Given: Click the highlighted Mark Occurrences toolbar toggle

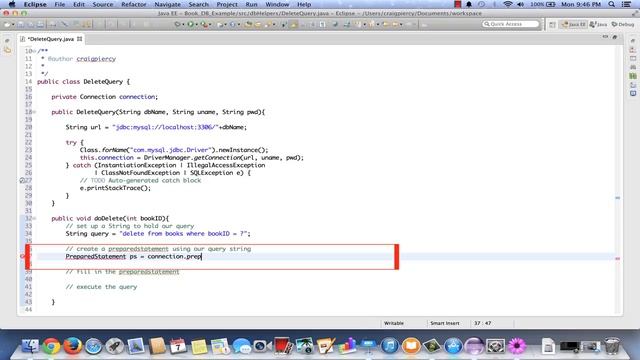Looking at the screenshot, I should pyautogui.click(x=294, y=24).
